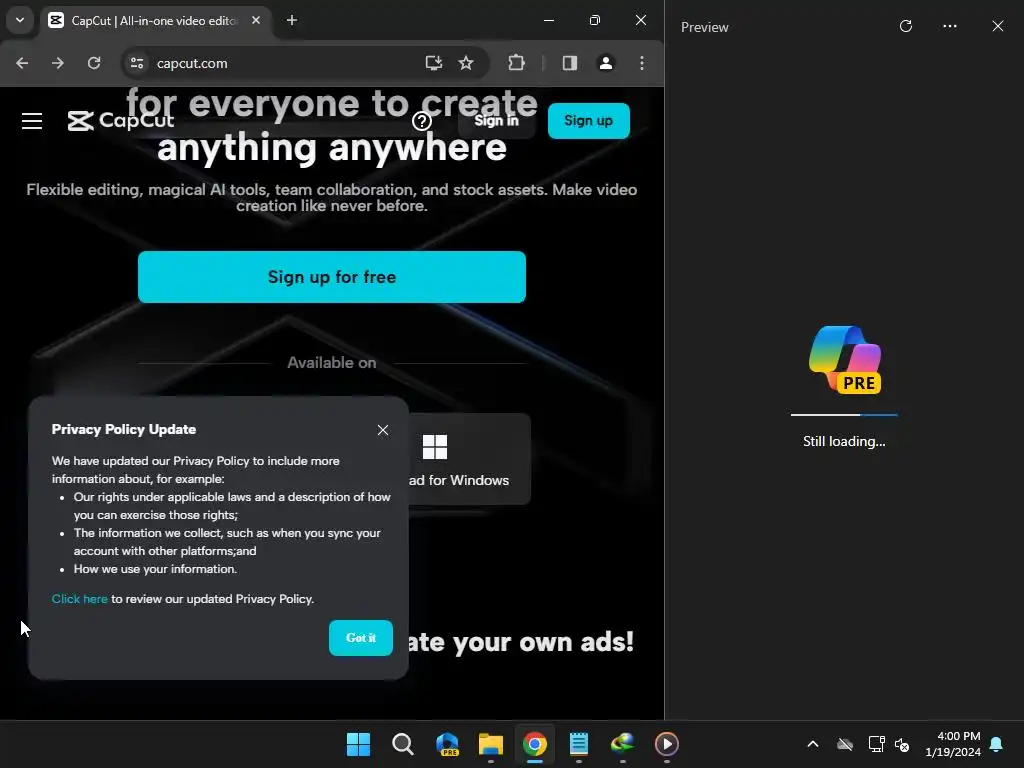Open Chrome extensions puzzle icon

[x=517, y=63]
